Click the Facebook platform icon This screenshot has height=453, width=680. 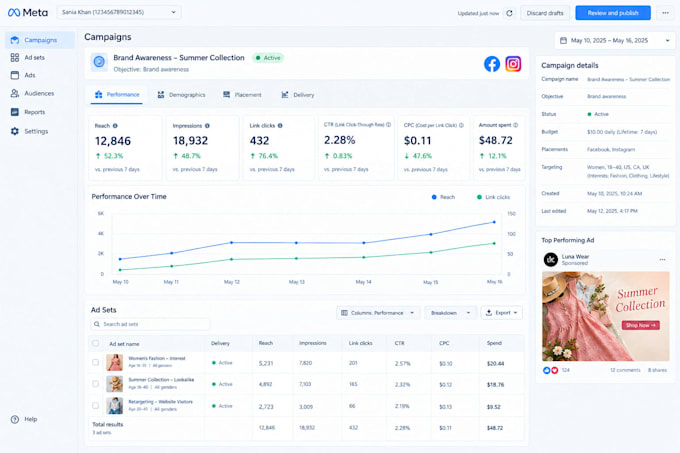[x=492, y=64]
